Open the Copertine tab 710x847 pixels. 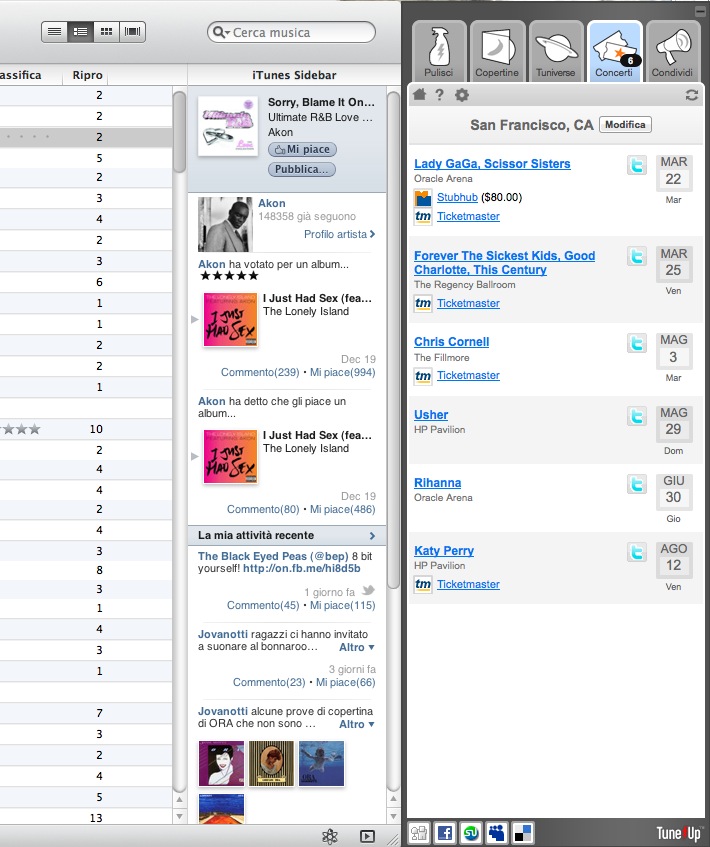pos(497,51)
